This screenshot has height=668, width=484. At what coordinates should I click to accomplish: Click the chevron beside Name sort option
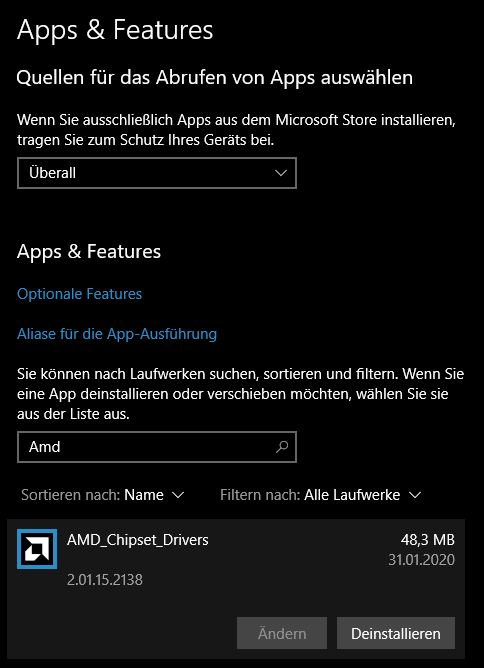[x=177, y=495]
